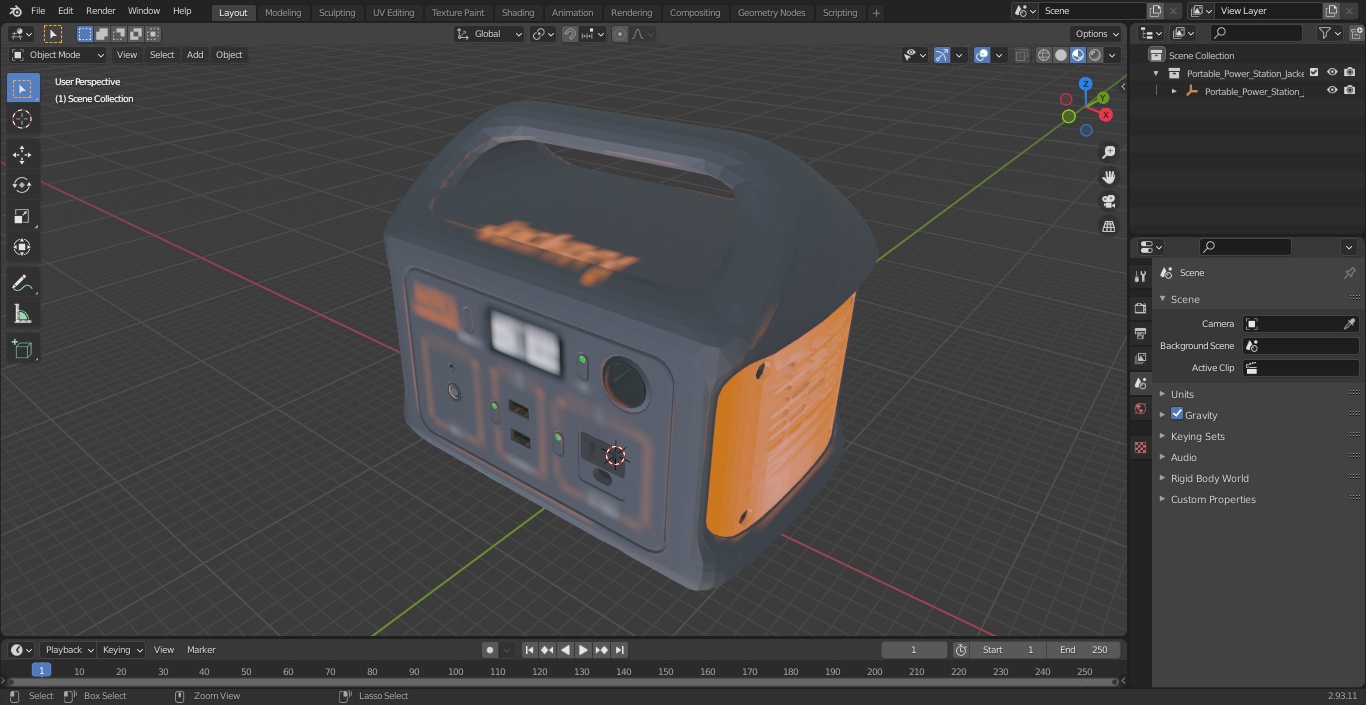Open the Render properties tab
The width and height of the screenshot is (1366, 705).
[1140, 308]
